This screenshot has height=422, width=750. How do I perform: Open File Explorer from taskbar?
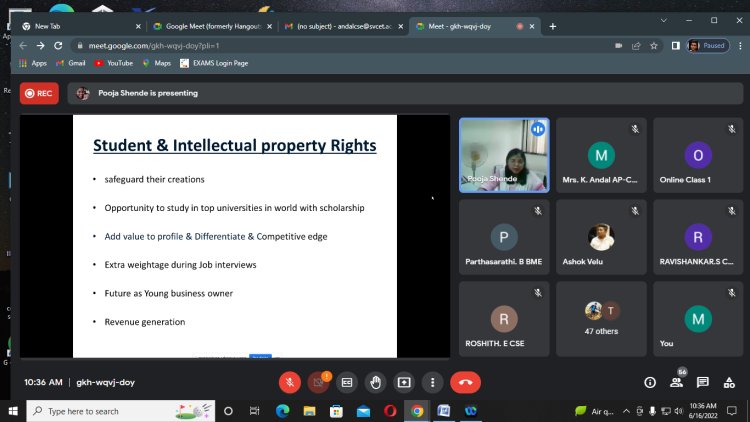(309, 411)
